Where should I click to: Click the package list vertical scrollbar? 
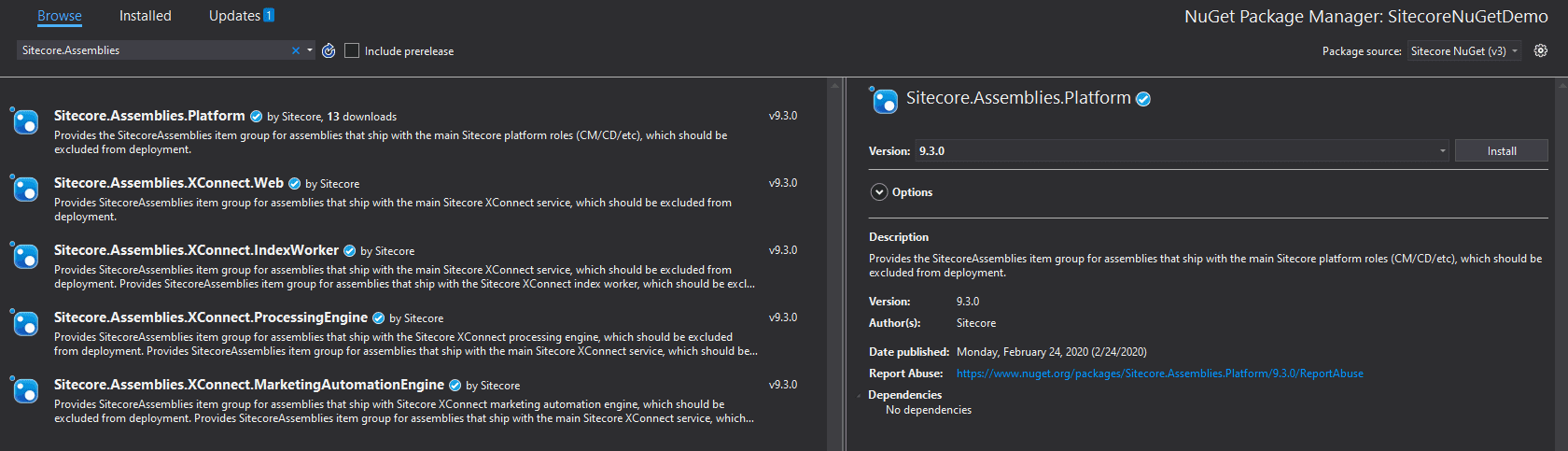click(x=834, y=261)
